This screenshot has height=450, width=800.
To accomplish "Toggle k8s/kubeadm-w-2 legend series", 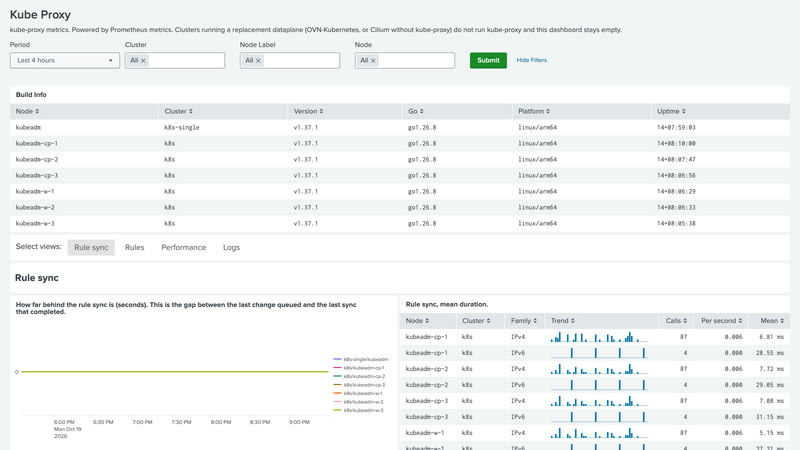I will [x=358, y=402].
